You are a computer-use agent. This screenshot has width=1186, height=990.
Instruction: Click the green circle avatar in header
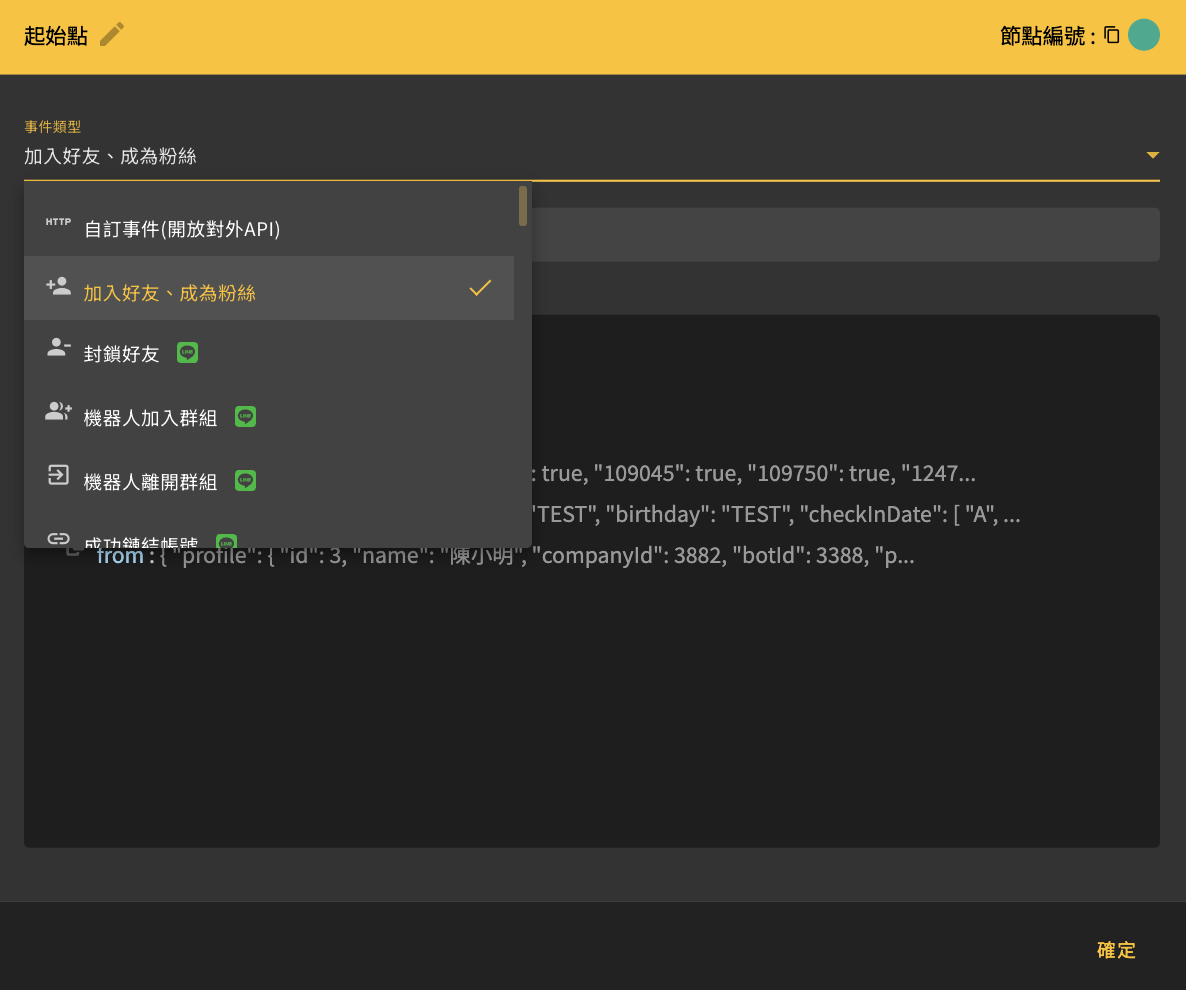tap(1144, 35)
